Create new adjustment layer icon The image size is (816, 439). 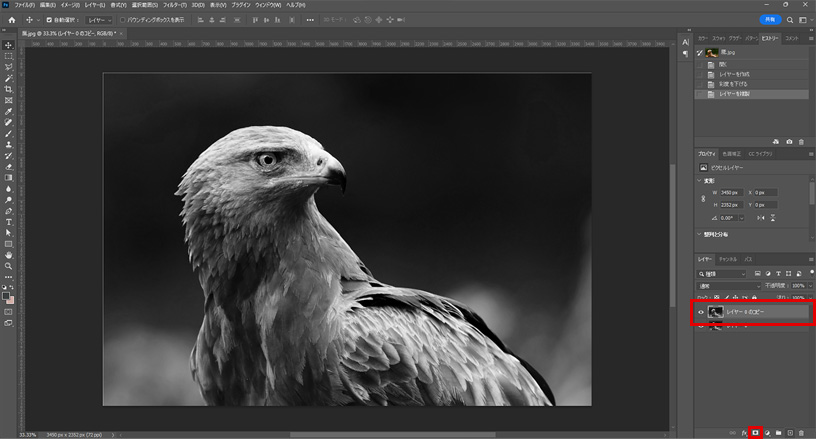coord(767,433)
